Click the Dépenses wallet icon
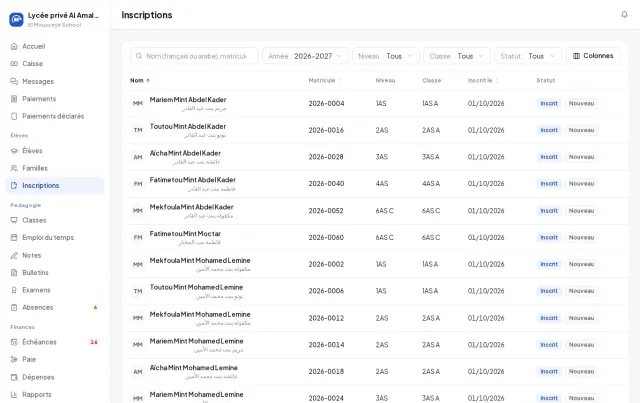The height and width of the screenshot is (403, 640). click(x=14, y=377)
